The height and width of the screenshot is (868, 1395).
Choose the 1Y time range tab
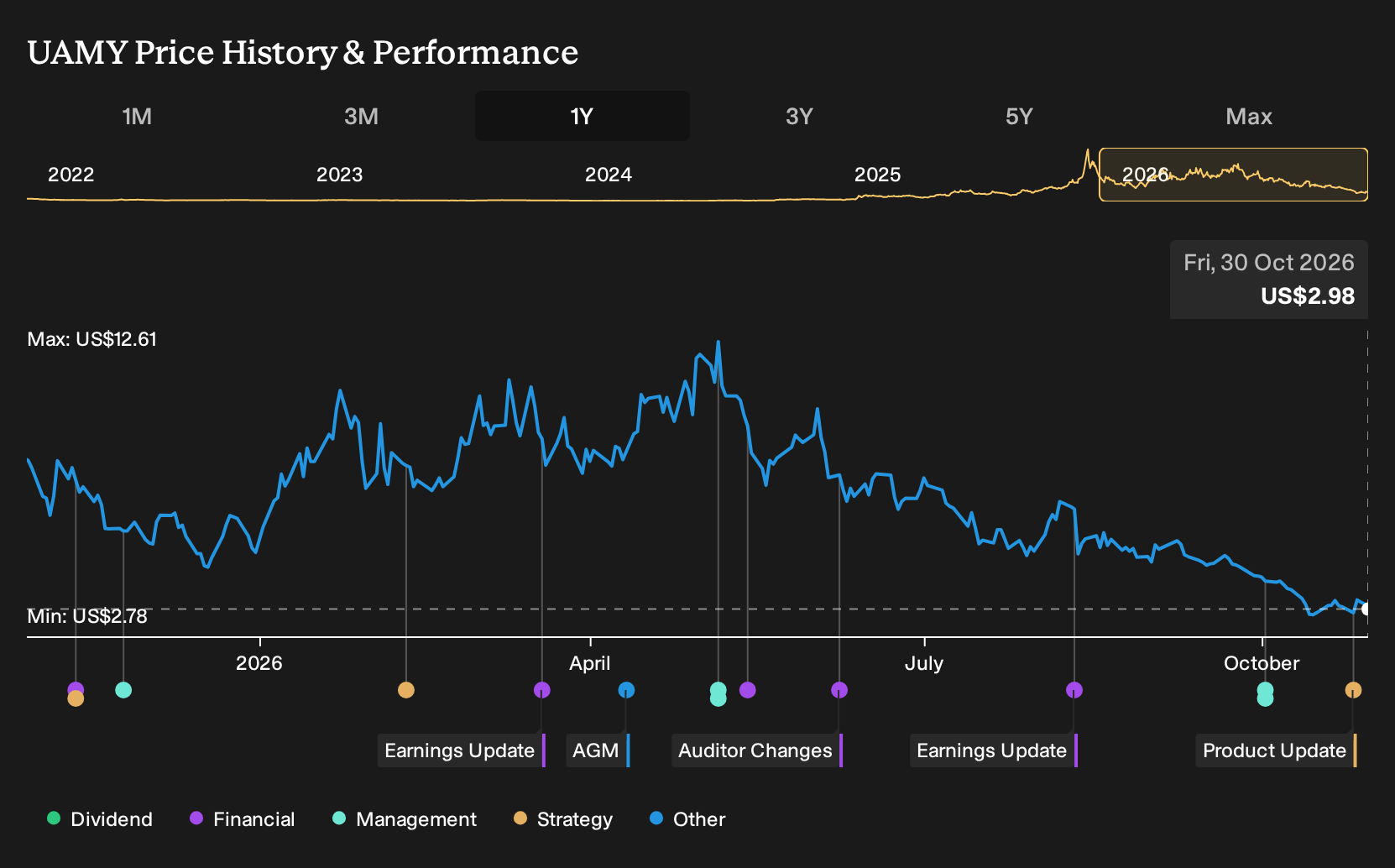(582, 116)
